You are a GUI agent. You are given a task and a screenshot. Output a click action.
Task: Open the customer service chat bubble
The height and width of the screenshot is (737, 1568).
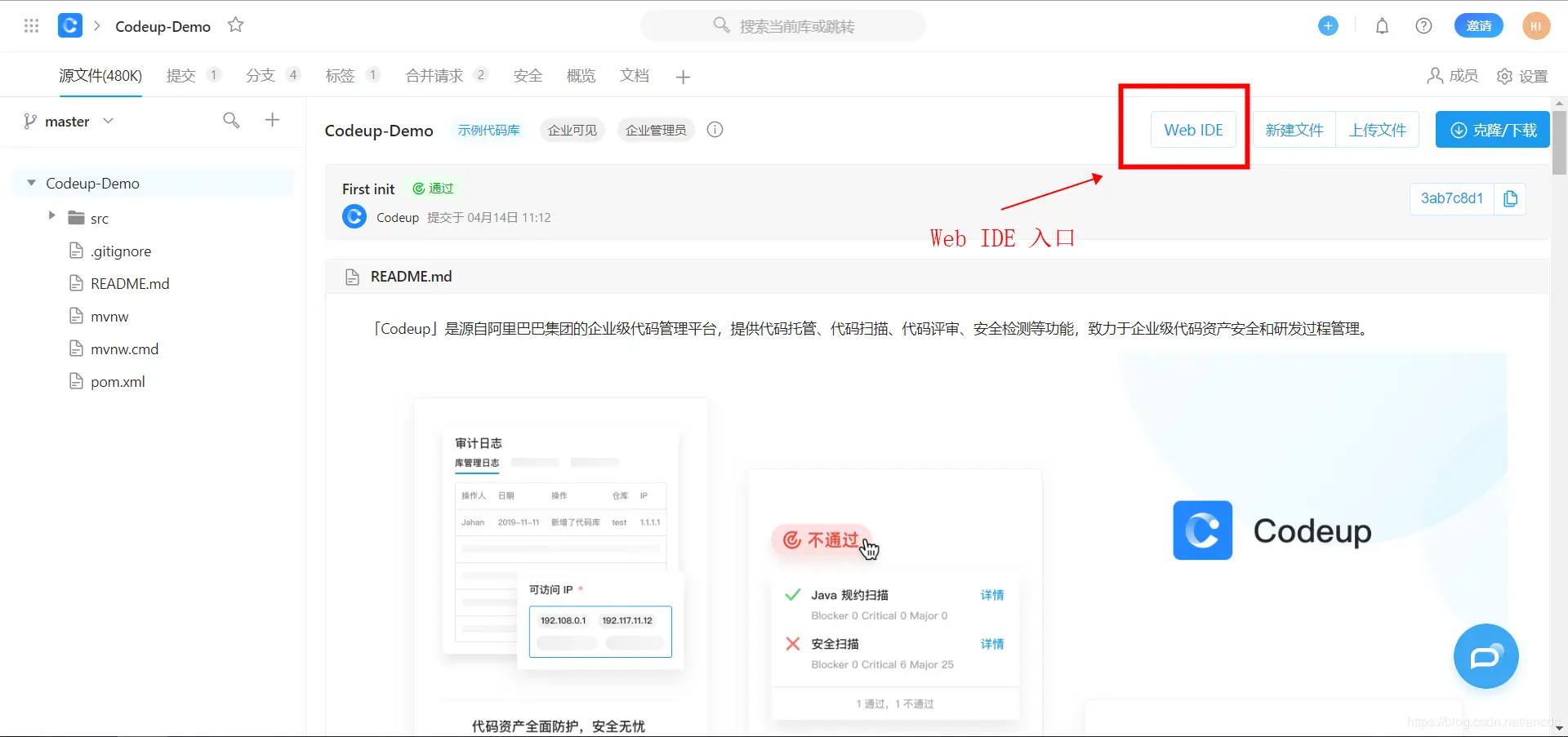point(1486,656)
